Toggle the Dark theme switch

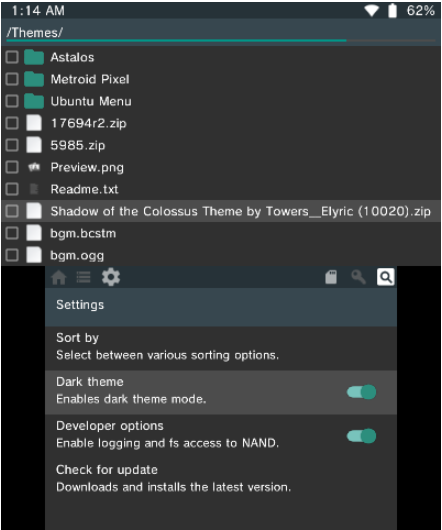tap(361, 392)
